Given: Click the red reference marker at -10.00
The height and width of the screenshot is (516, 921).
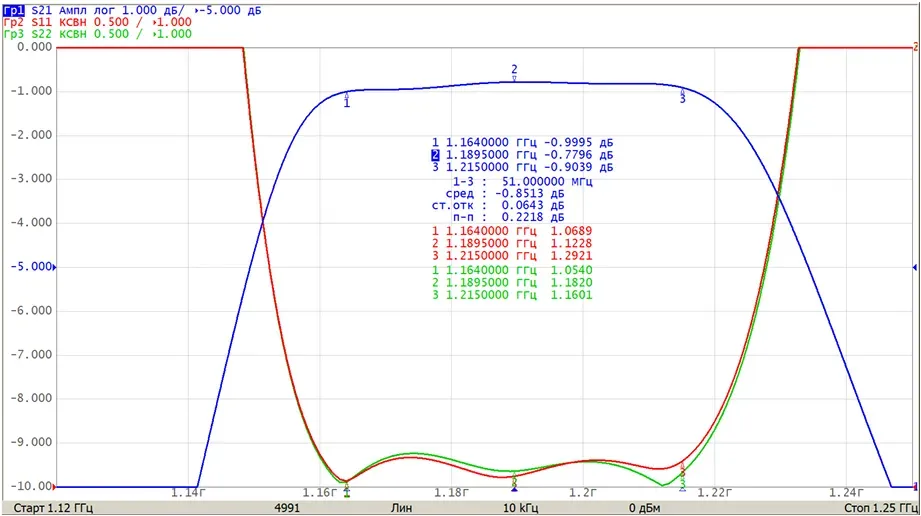Looking at the screenshot, I should point(55,487).
